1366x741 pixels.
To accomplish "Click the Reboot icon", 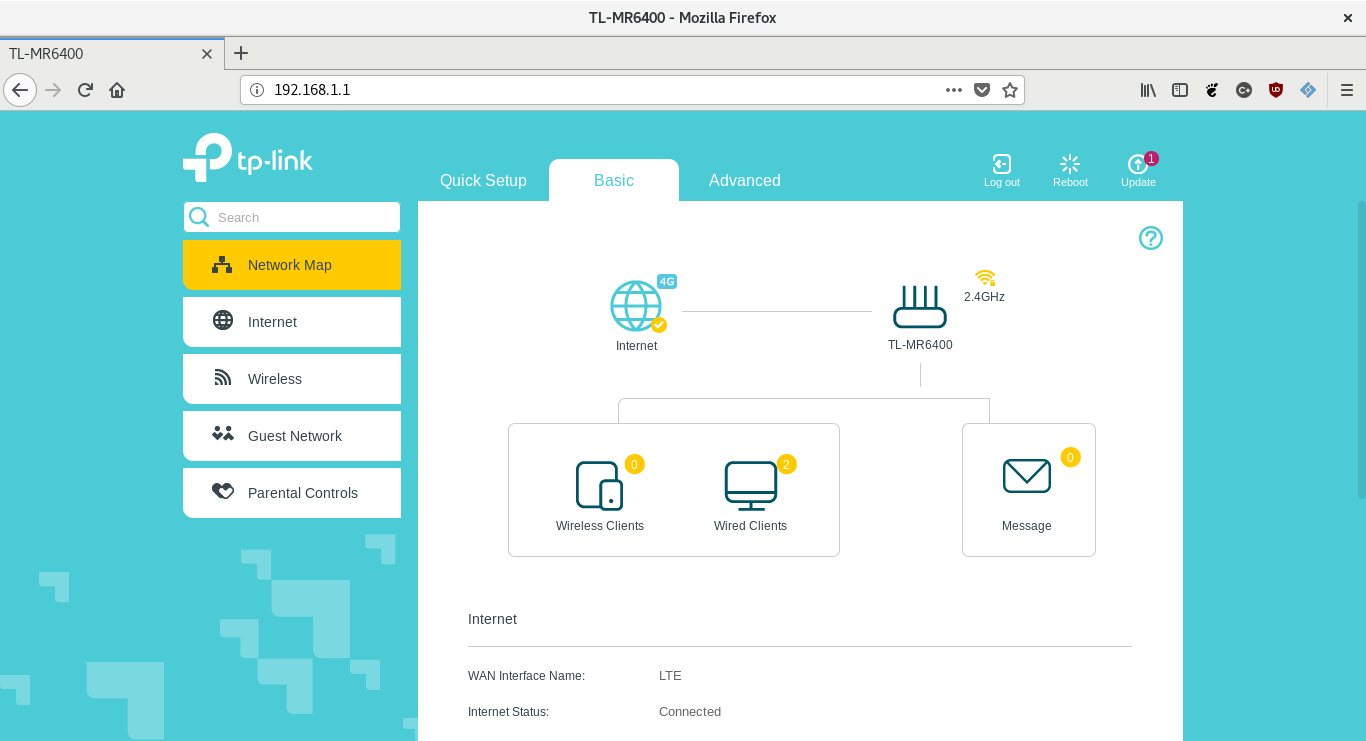I will (1069, 165).
